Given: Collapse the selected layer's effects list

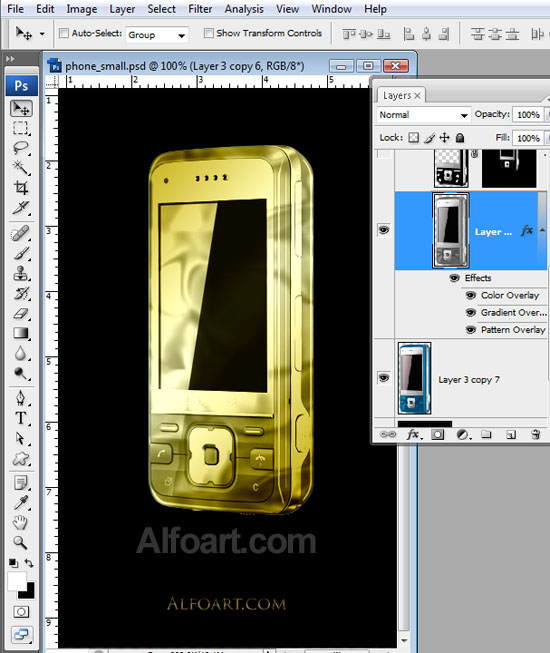Looking at the screenshot, I should pyautogui.click(x=542, y=230).
